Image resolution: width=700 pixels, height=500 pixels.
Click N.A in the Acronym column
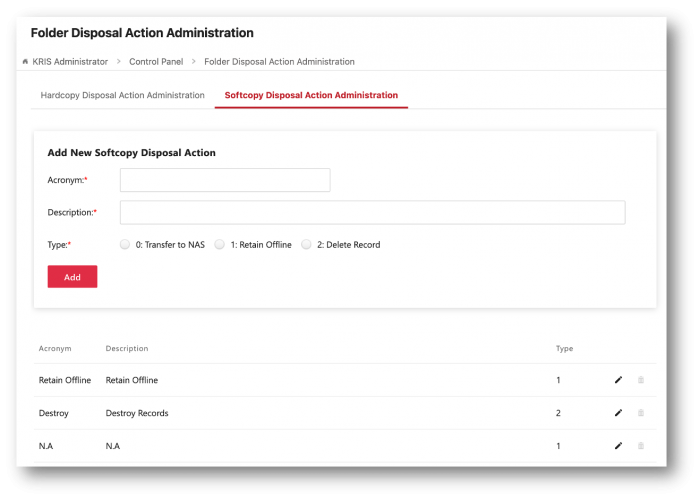pyautogui.click(x=46, y=446)
